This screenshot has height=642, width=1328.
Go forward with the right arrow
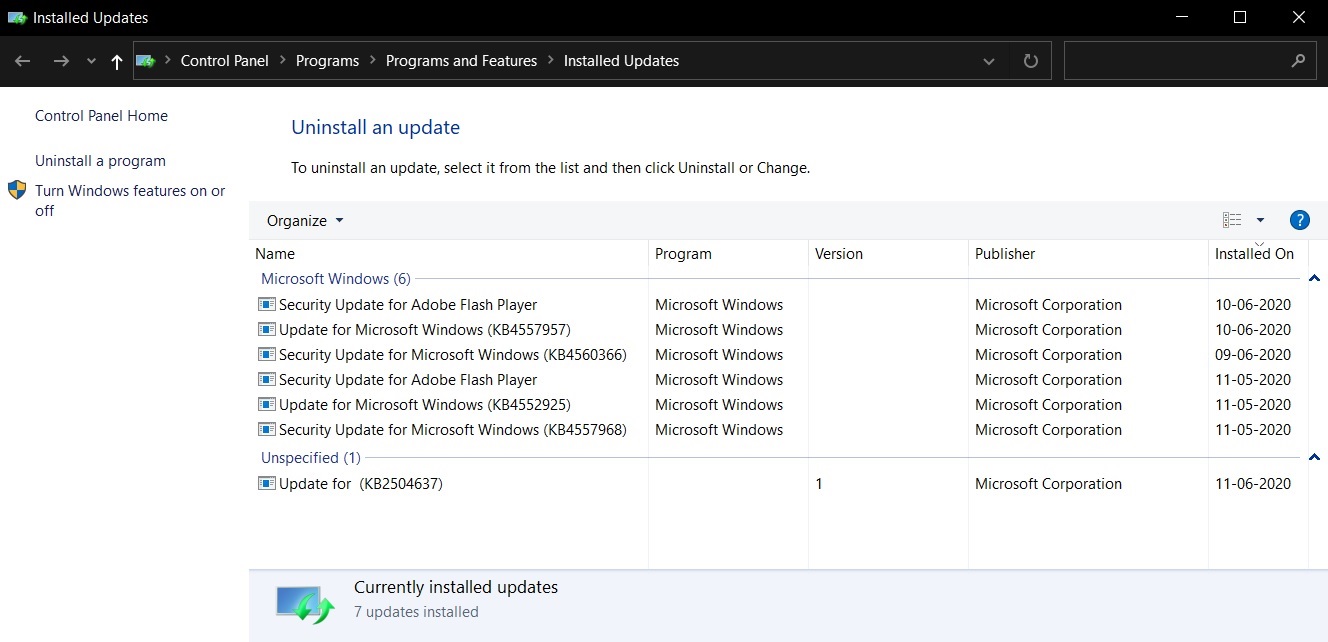(x=61, y=61)
